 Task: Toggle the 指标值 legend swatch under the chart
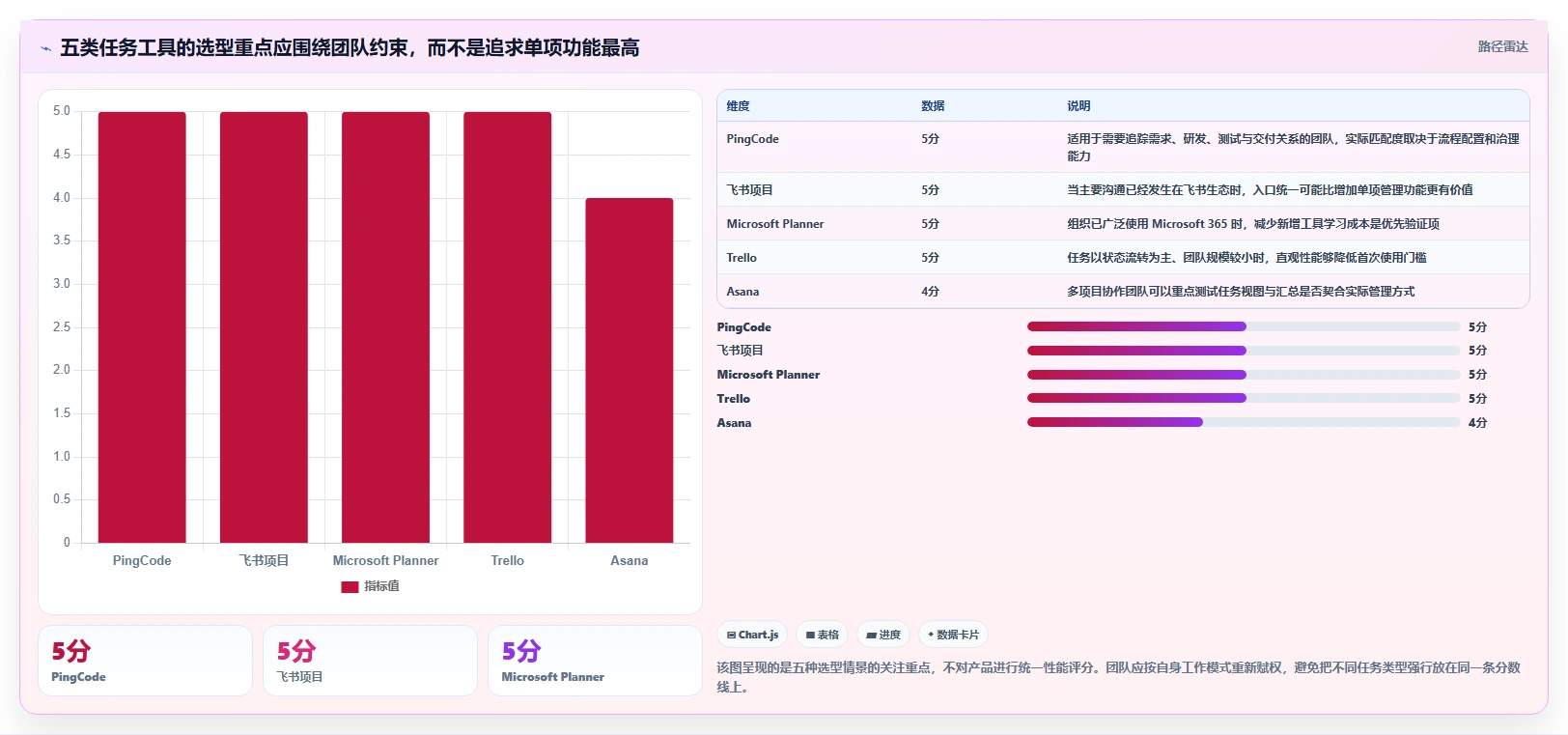350,586
